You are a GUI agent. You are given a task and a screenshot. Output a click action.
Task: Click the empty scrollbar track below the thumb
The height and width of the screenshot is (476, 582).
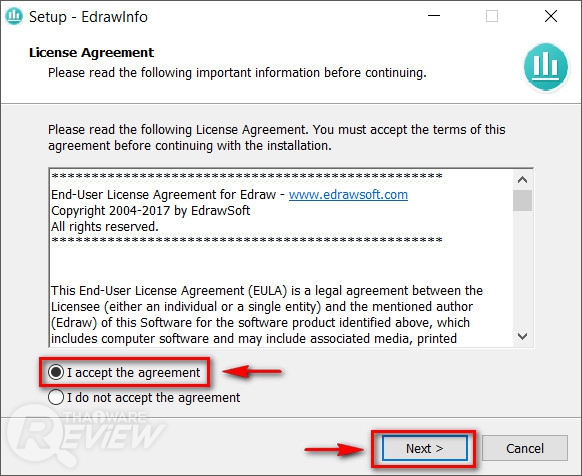[x=523, y=269]
